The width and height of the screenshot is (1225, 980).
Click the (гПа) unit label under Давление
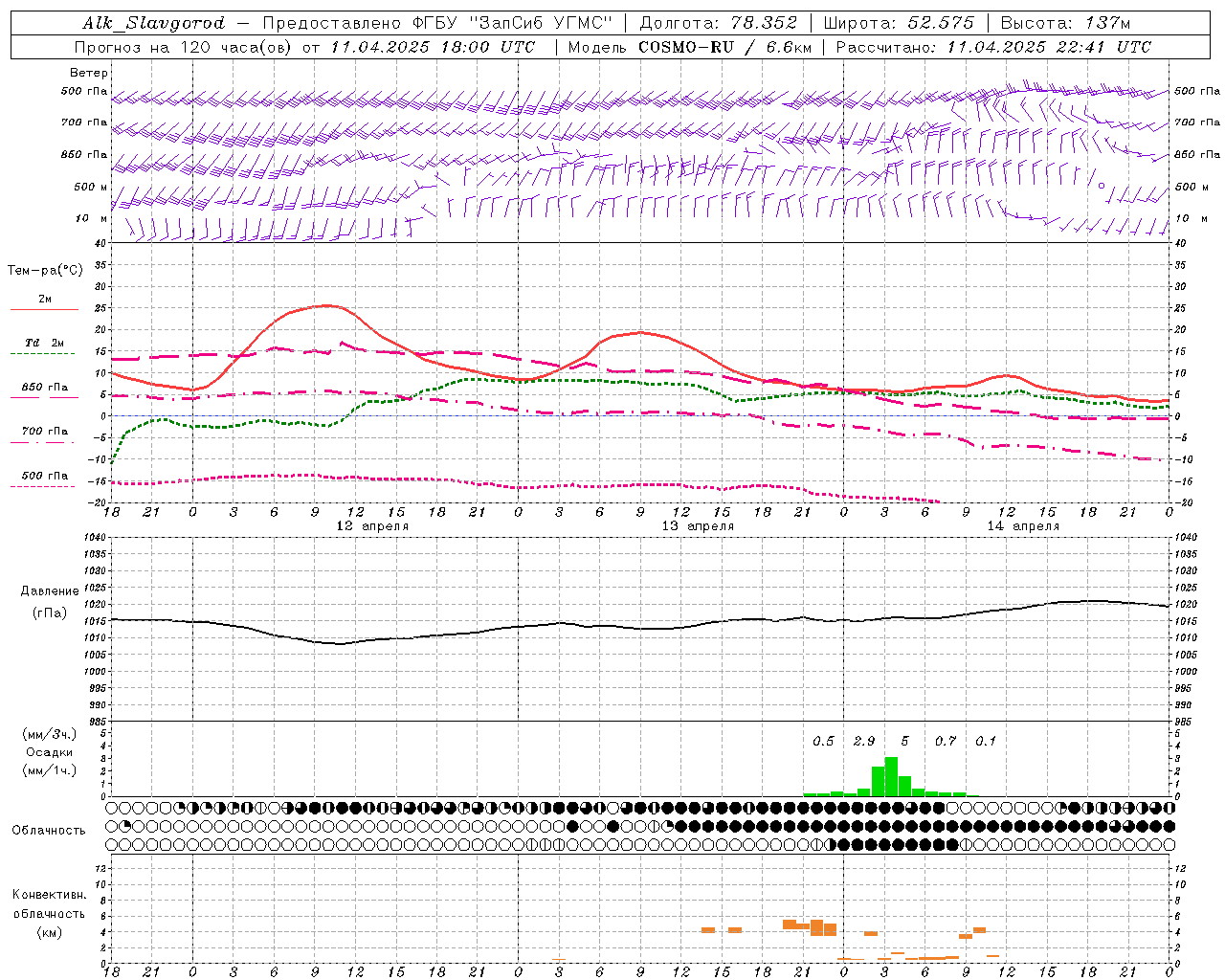pyautogui.click(x=50, y=613)
